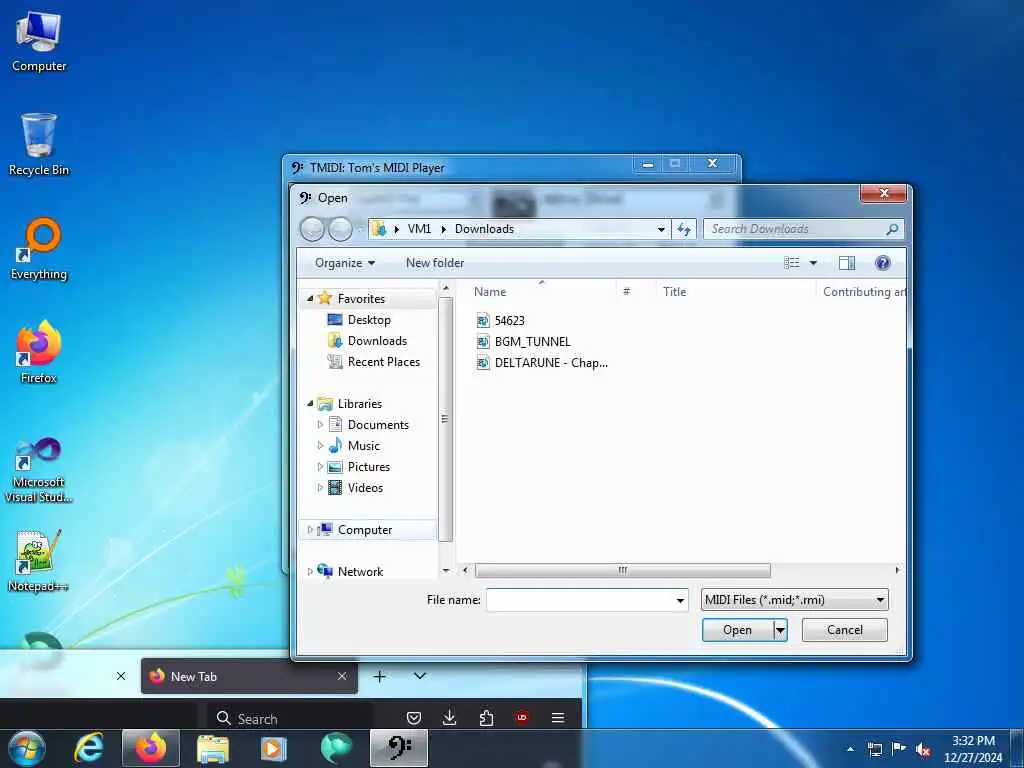Open Firefox downloads panel icon
1024x768 pixels.
[449, 718]
